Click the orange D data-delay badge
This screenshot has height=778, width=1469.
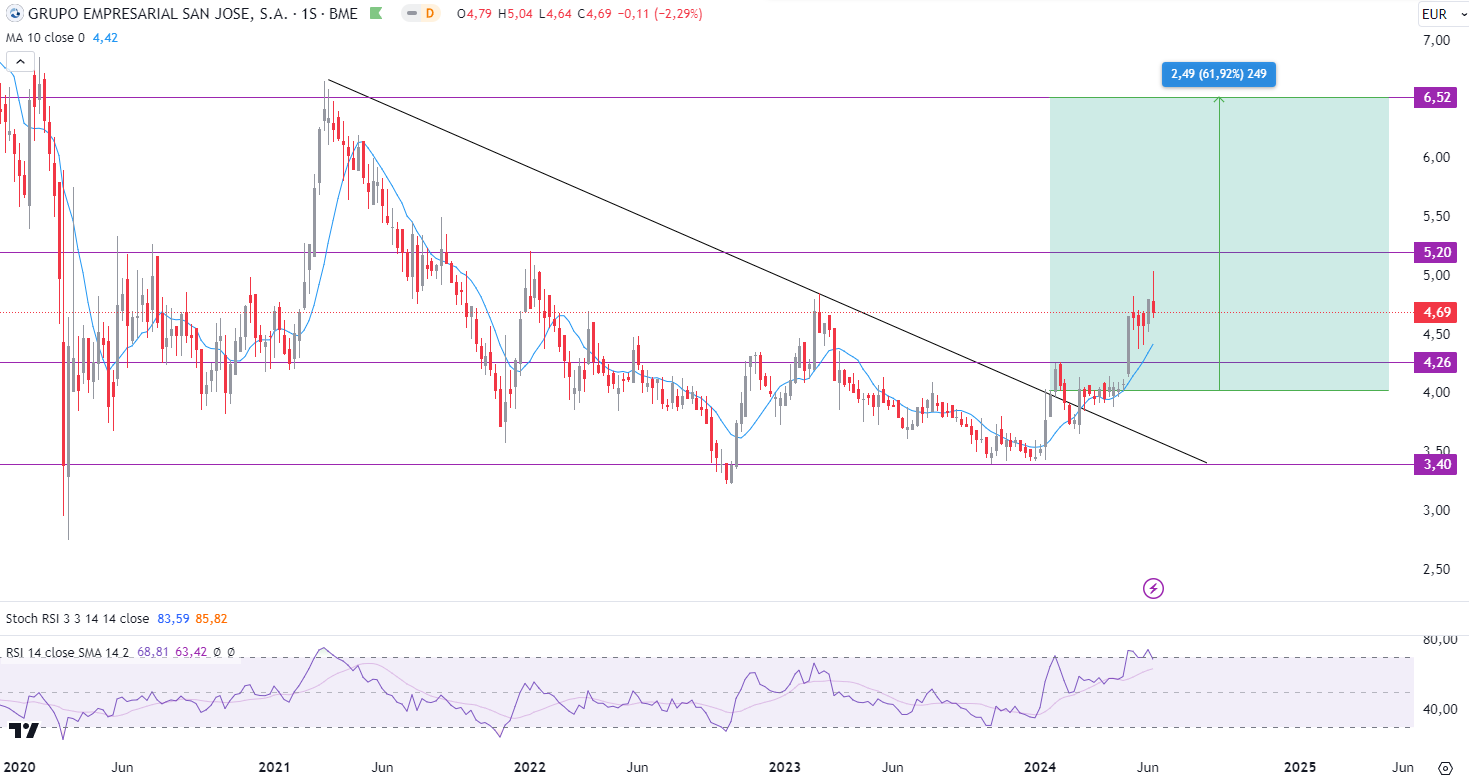(431, 14)
